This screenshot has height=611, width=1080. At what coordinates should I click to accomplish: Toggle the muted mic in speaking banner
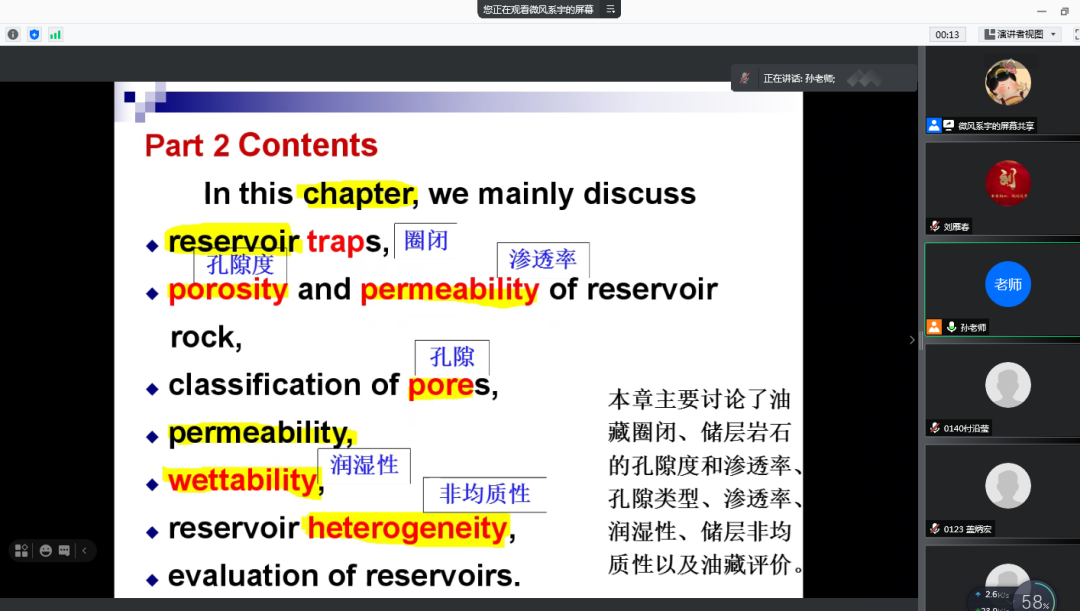click(745, 78)
